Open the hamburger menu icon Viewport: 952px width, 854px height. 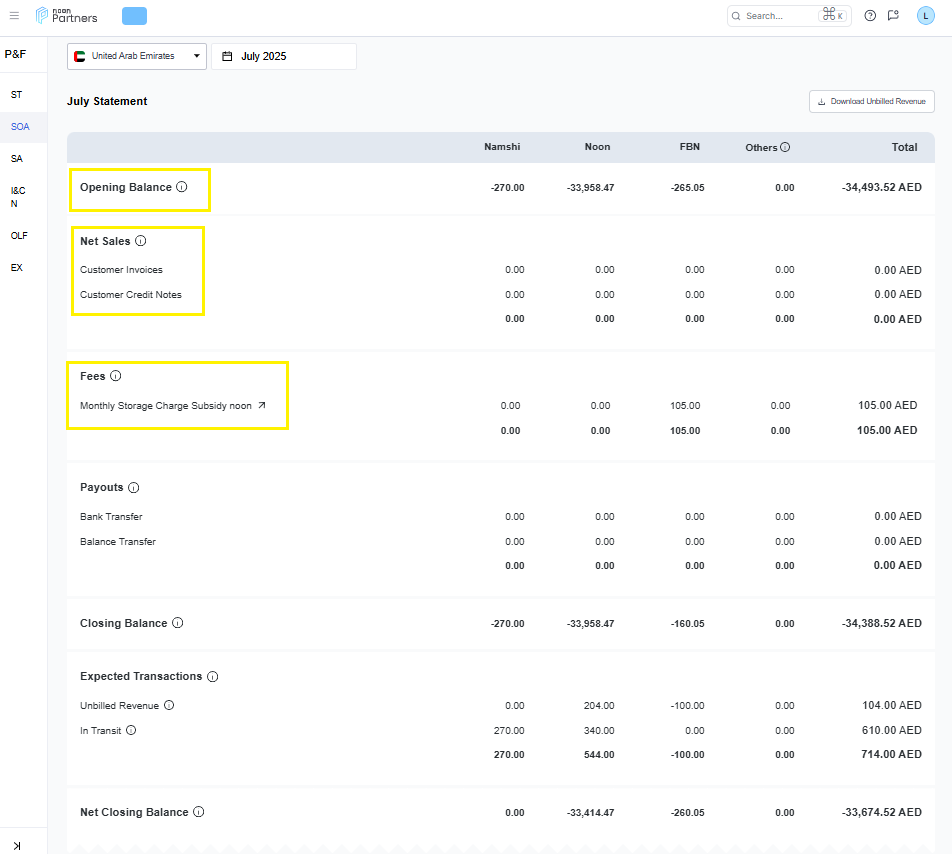(x=15, y=16)
